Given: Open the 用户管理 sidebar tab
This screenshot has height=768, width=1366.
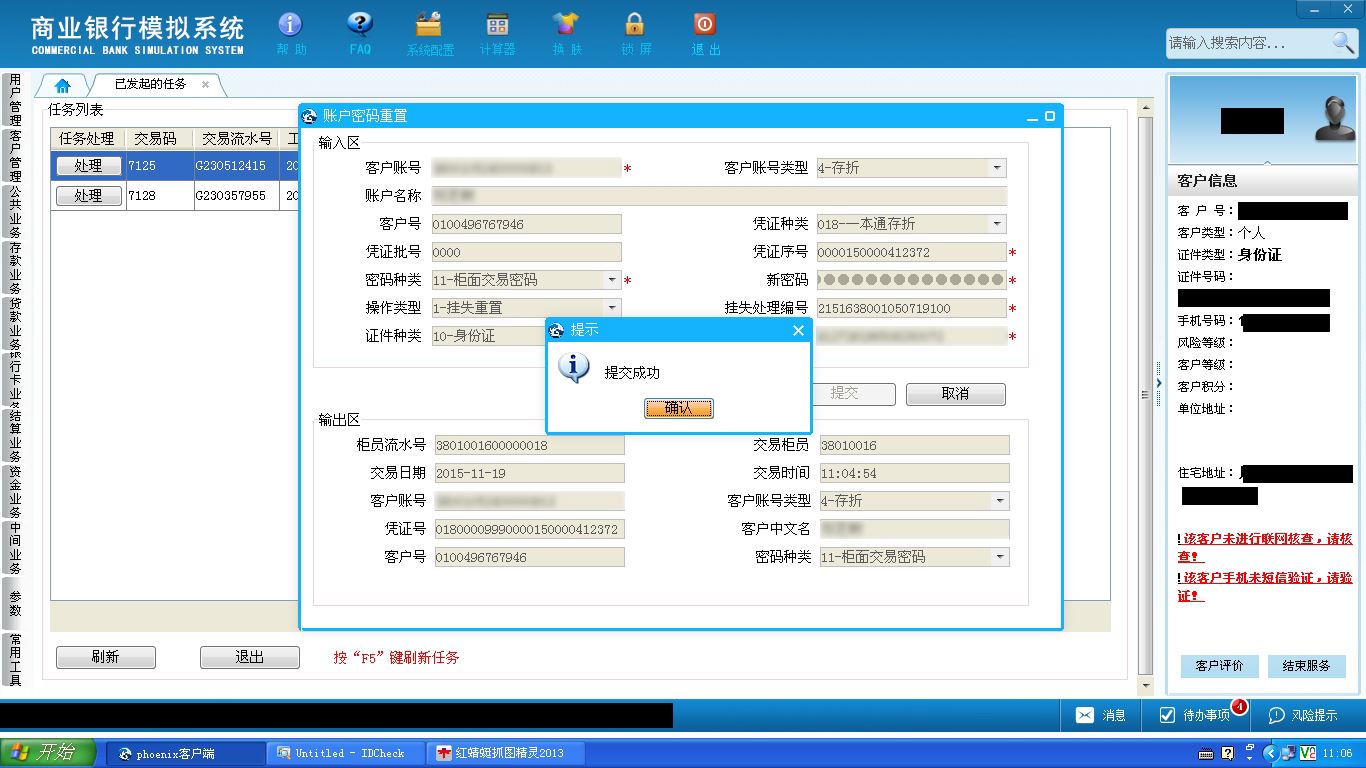Looking at the screenshot, I should coord(15,98).
